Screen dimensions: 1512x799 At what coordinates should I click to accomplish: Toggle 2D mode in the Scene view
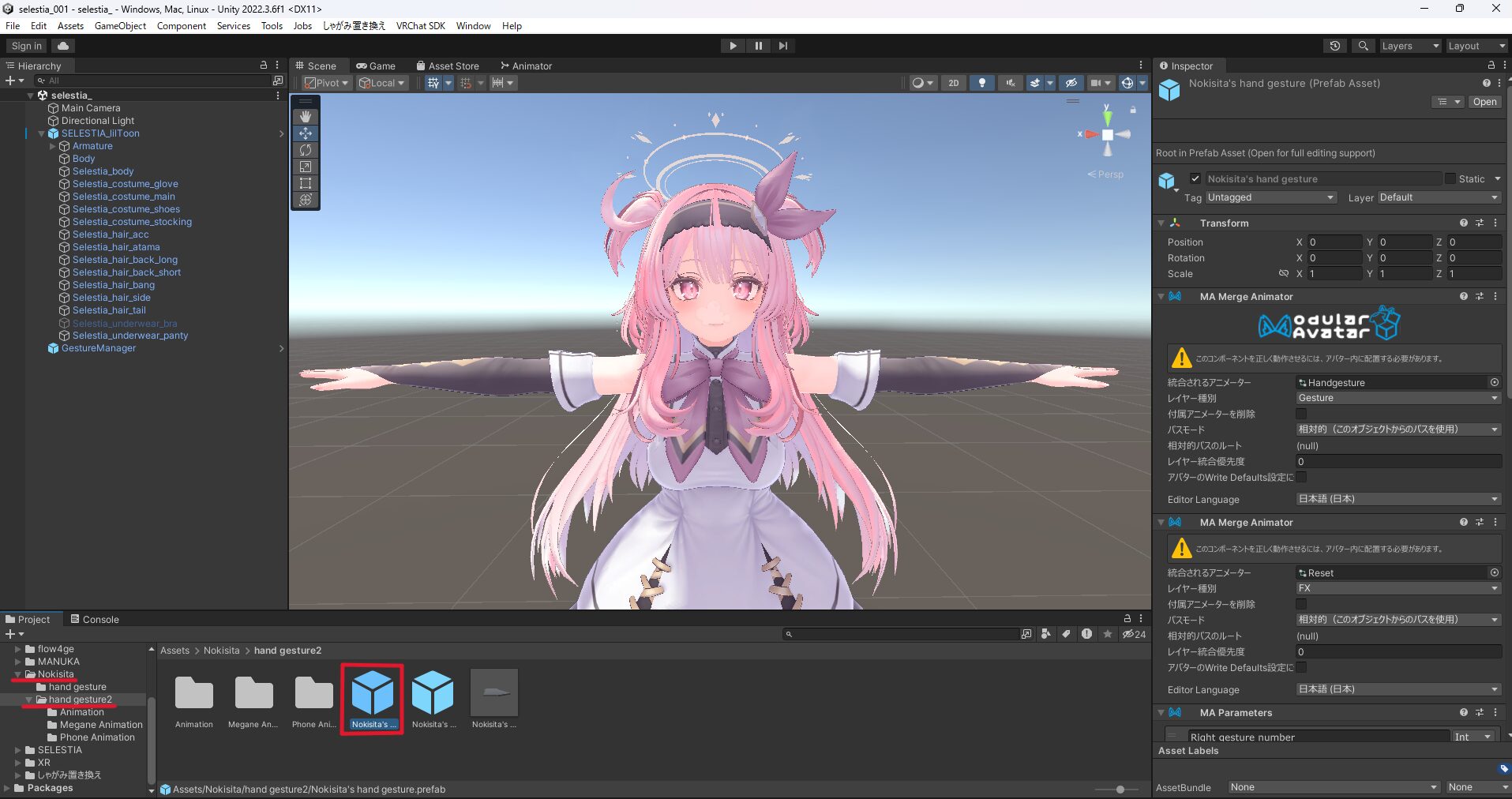tap(954, 82)
